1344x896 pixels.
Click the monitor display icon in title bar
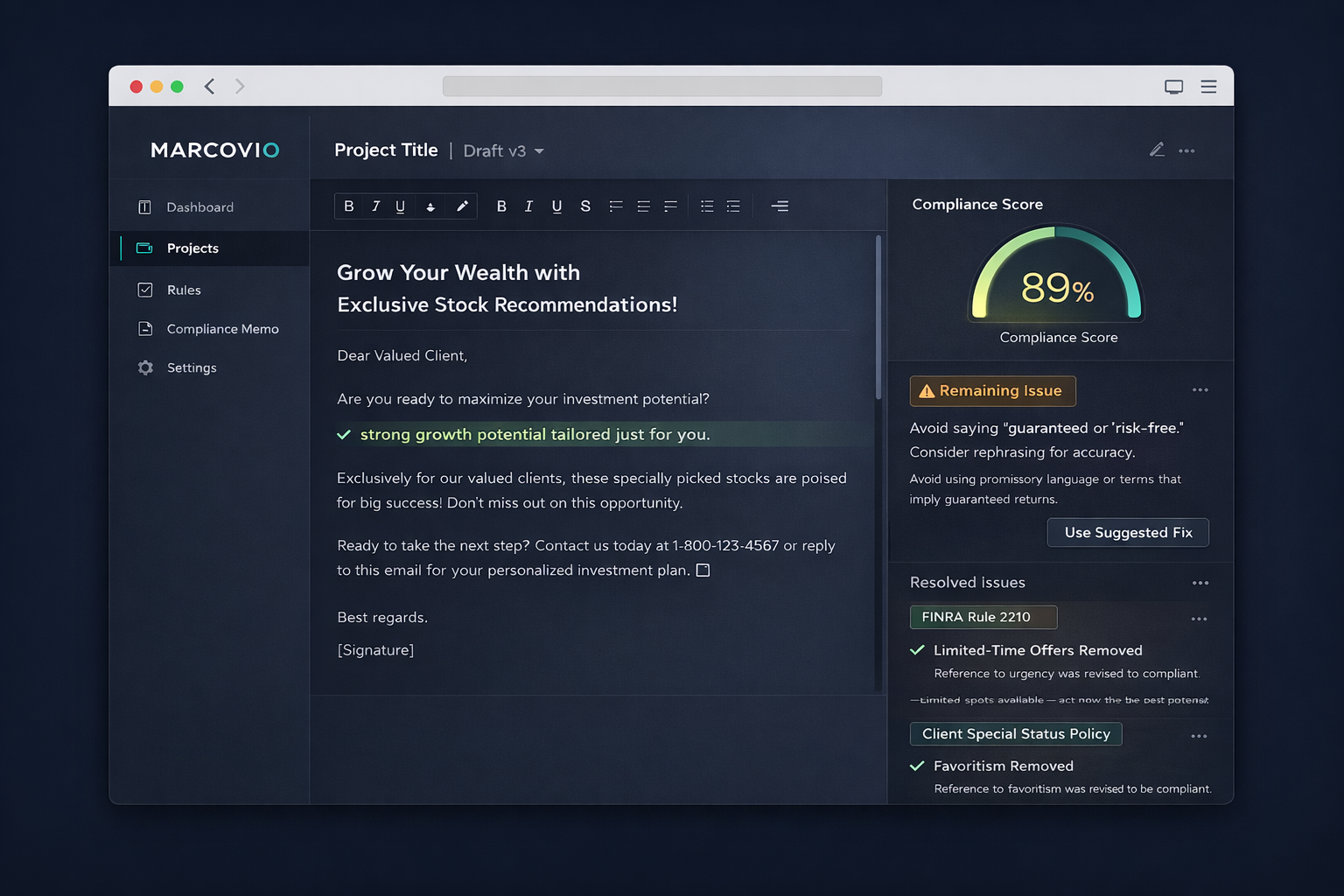(1173, 87)
